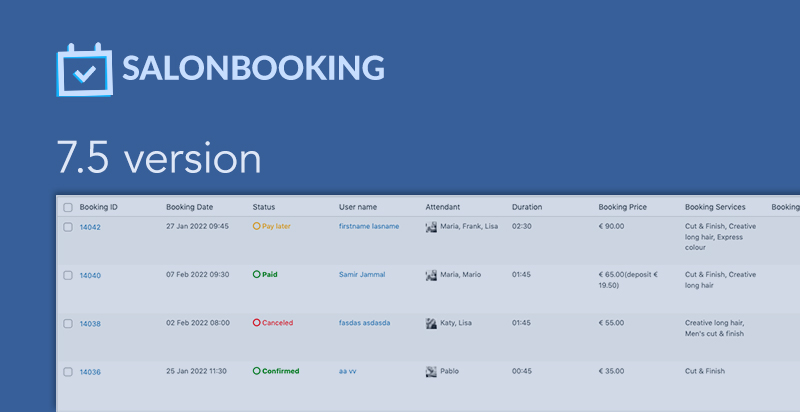Toggle the select-all bookings checkbox in header
The height and width of the screenshot is (412, 800).
pos(68,208)
